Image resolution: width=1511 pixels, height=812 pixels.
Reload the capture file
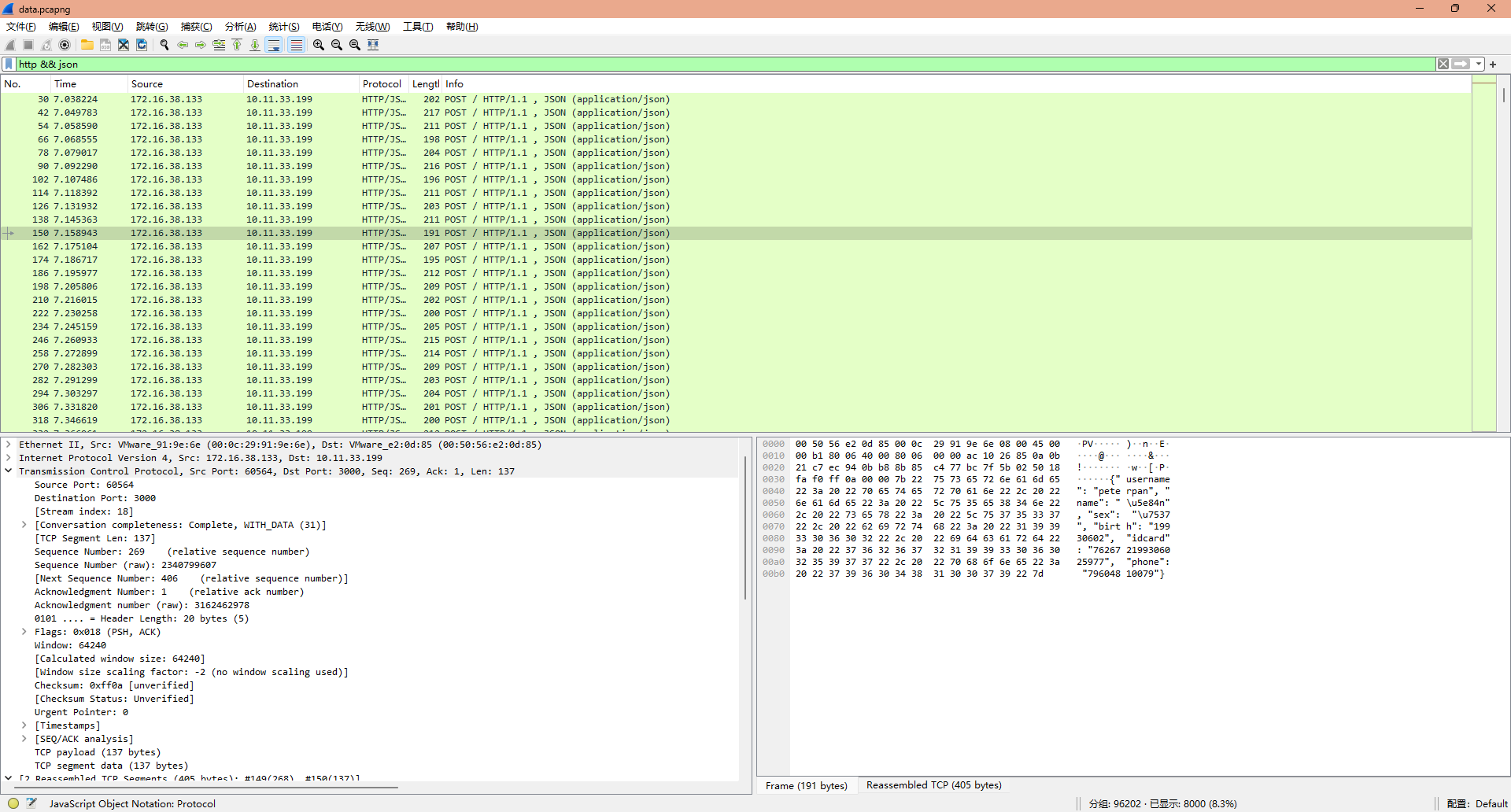142,45
